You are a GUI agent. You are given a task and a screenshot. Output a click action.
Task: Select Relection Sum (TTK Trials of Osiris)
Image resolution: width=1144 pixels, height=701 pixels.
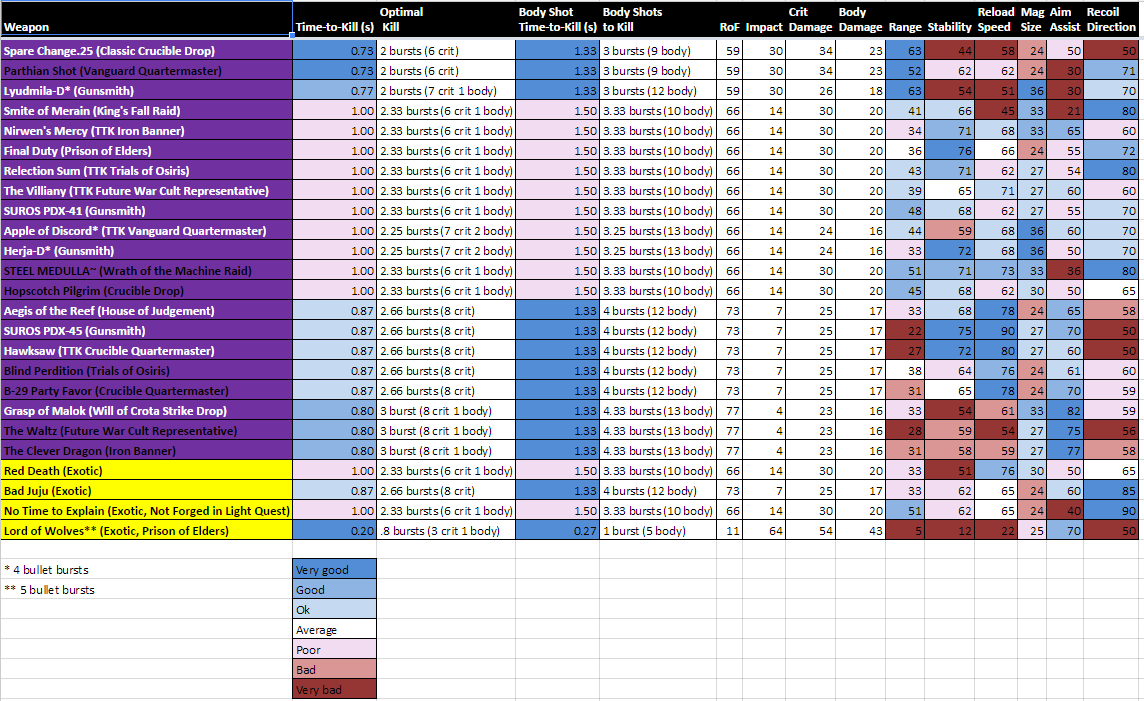(x=147, y=171)
